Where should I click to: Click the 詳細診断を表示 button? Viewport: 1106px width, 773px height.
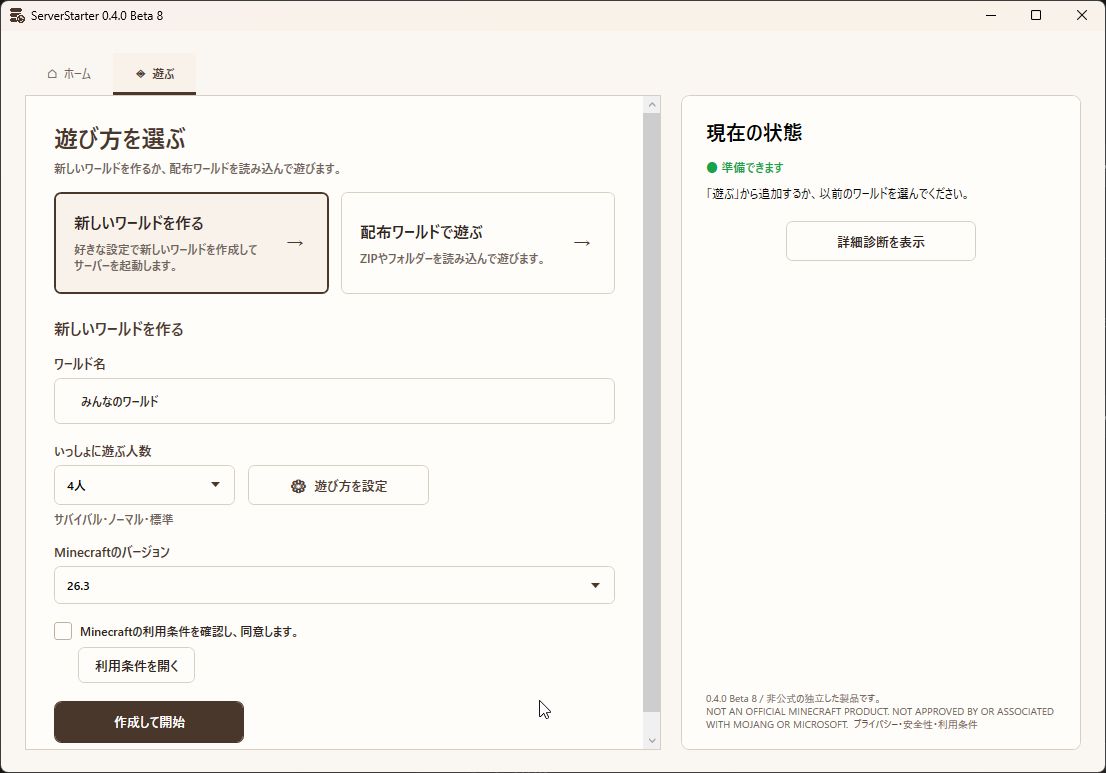tap(881, 241)
